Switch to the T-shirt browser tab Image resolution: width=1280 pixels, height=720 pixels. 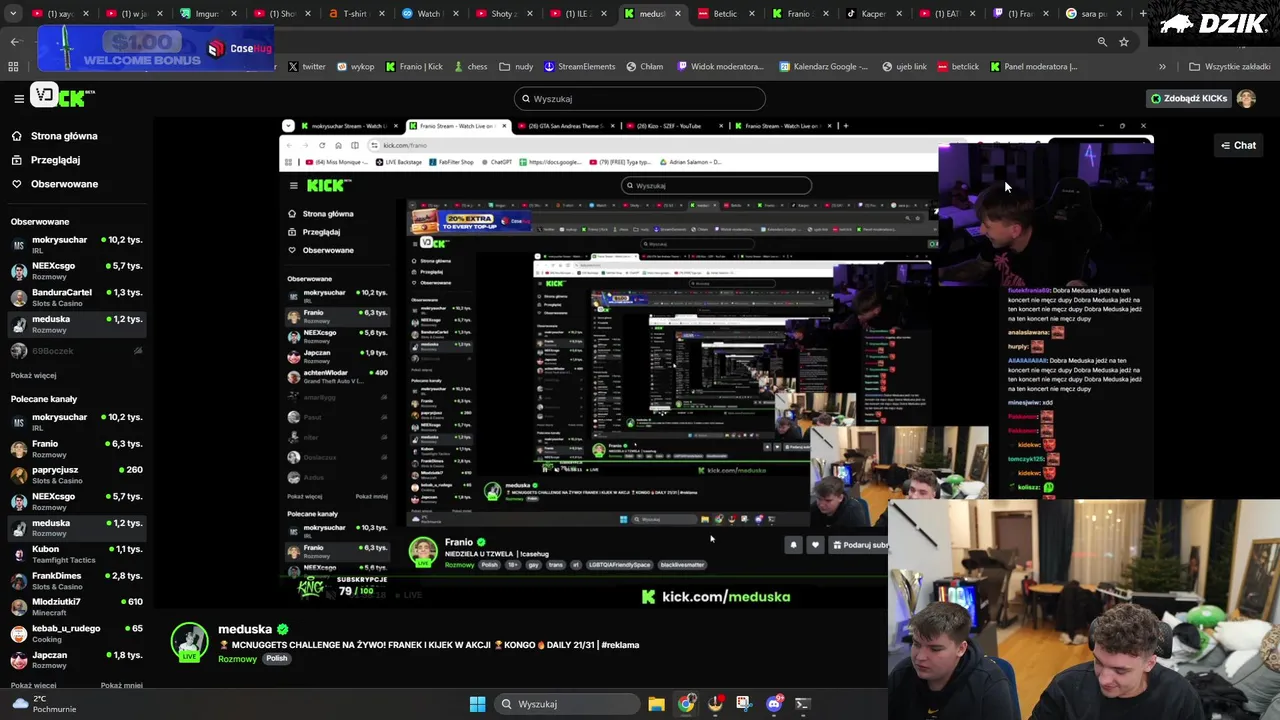355,14
